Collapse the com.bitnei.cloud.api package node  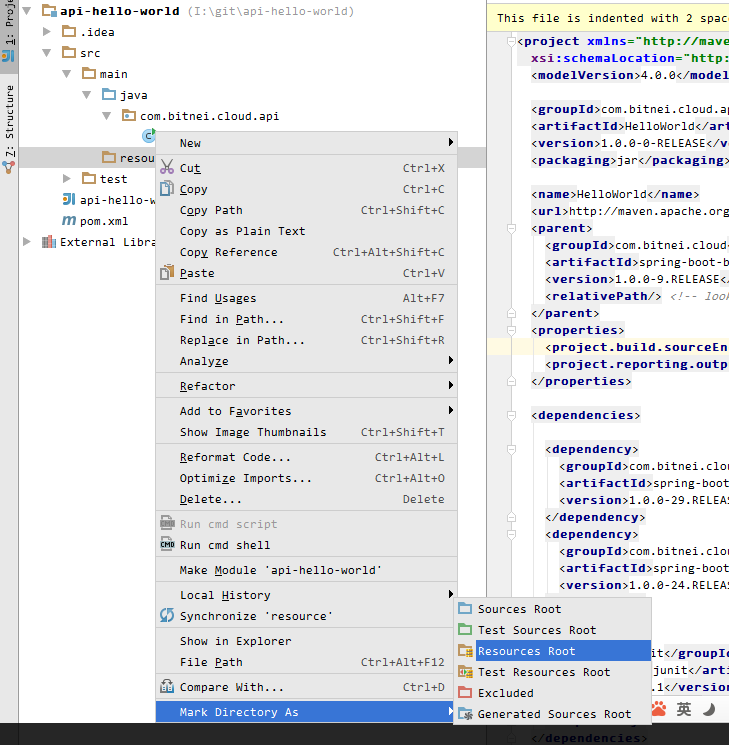[x=107, y=115]
